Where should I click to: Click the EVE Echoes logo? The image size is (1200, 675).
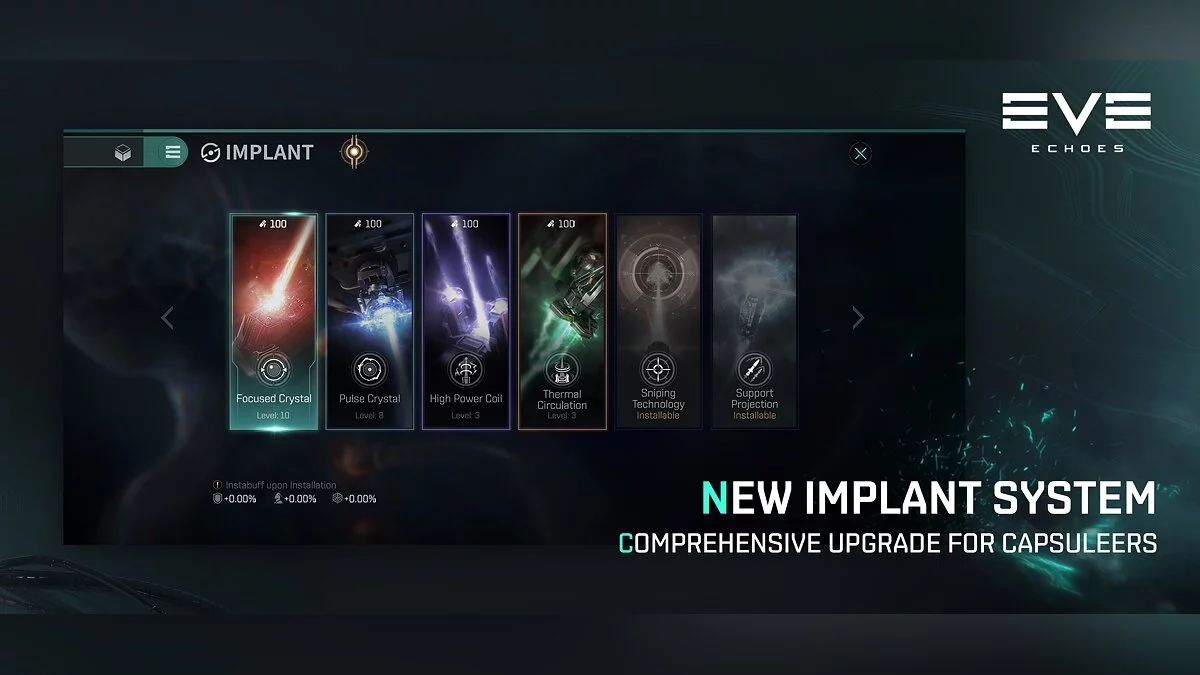pyautogui.click(x=1076, y=122)
